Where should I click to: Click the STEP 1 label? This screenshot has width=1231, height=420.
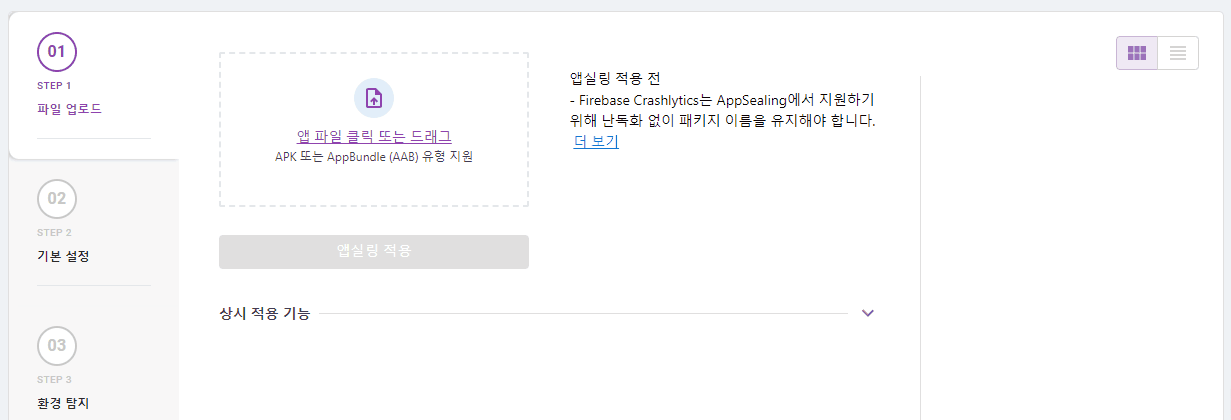pyautogui.click(x=54, y=85)
